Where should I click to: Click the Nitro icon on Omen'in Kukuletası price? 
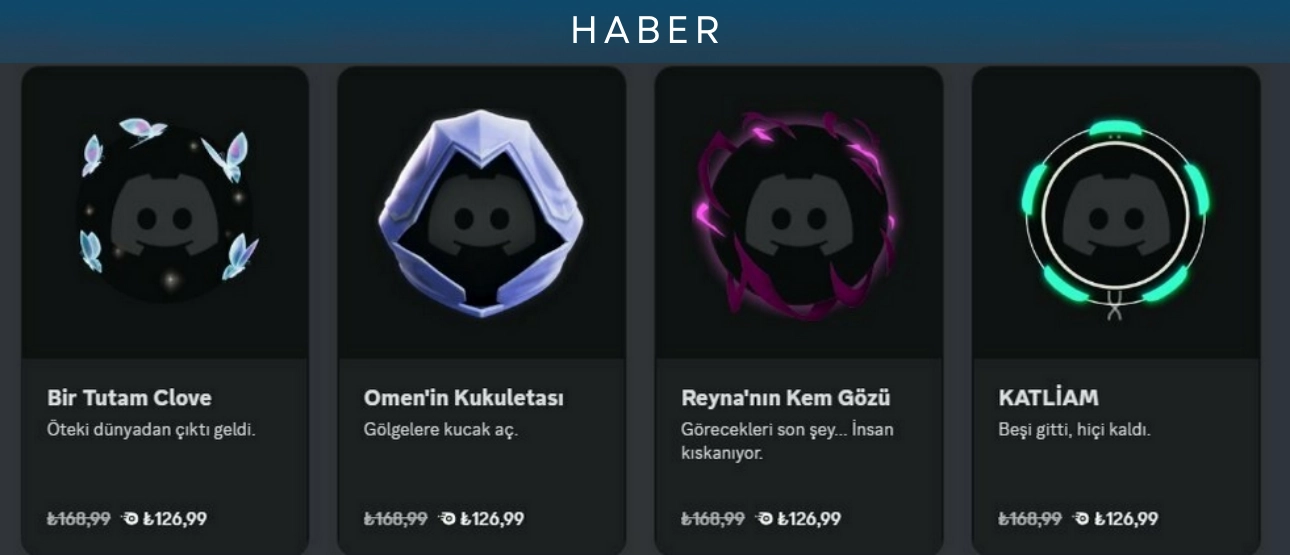click(447, 518)
